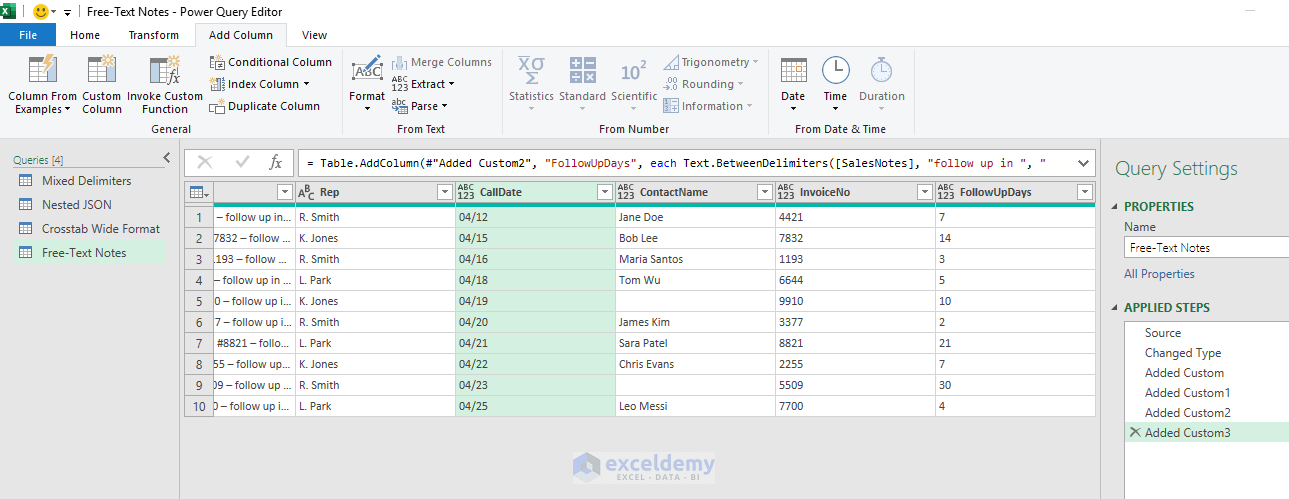Cancel formula edit with X
This screenshot has height=499, width=1289.
(205, 163)
